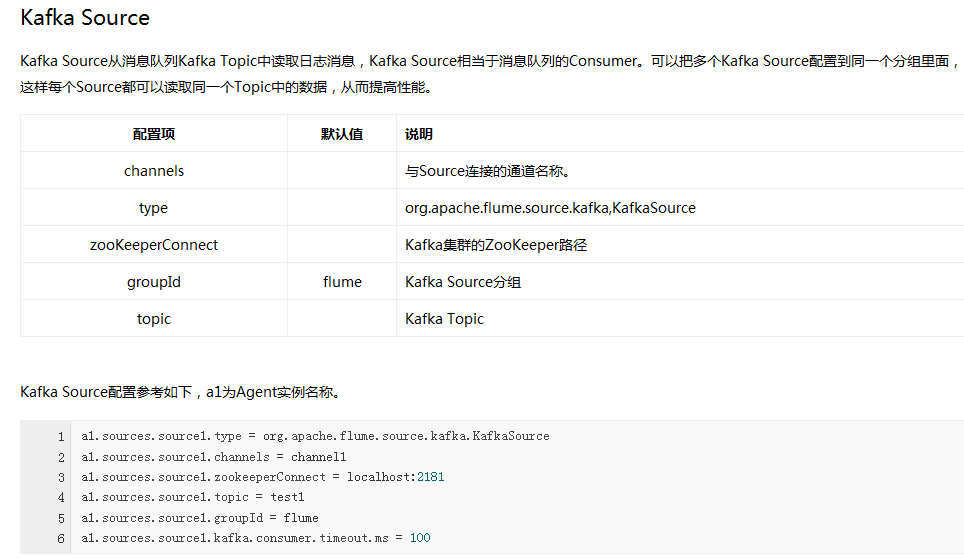The image size is (964, 558).
Task: Click line number 1 in code gutter
Action: click(61, 437)
